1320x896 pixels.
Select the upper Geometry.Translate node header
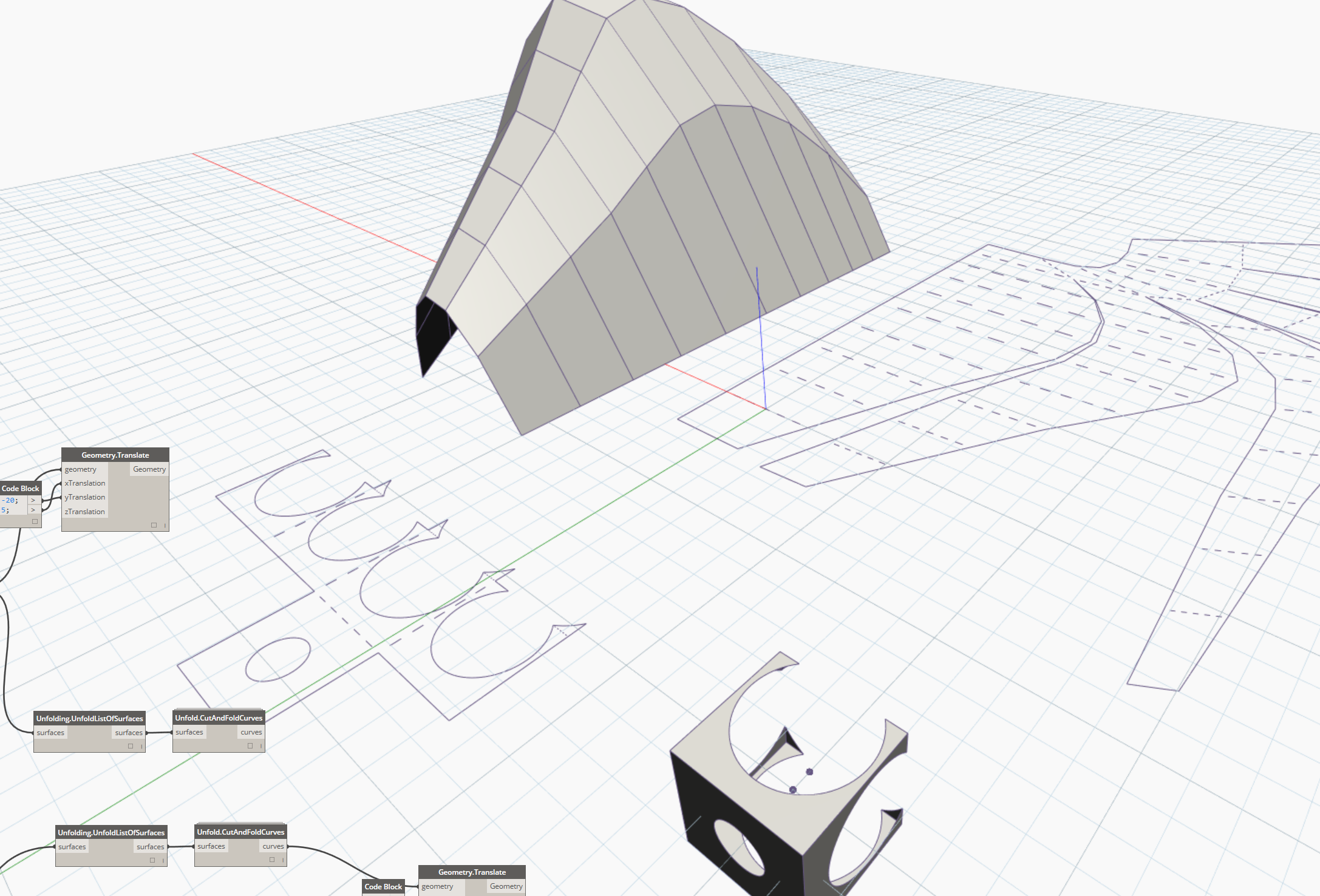pos(115,455)
